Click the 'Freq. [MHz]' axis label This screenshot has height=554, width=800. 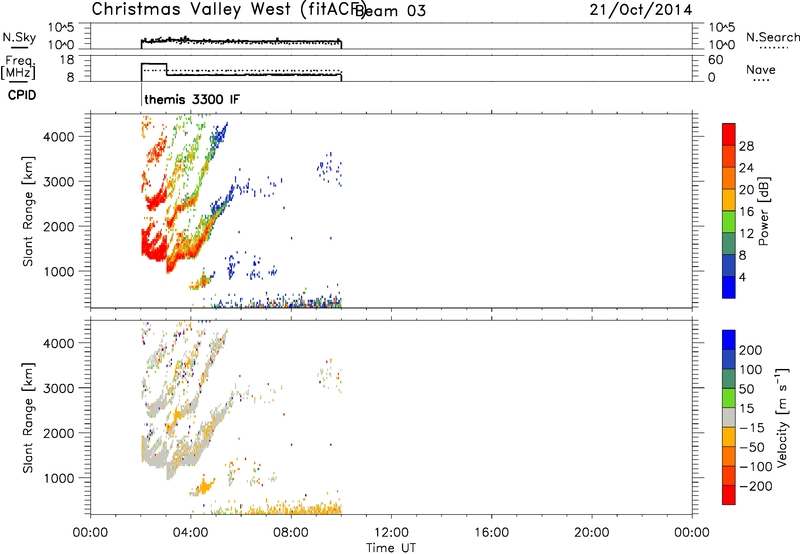19,67
